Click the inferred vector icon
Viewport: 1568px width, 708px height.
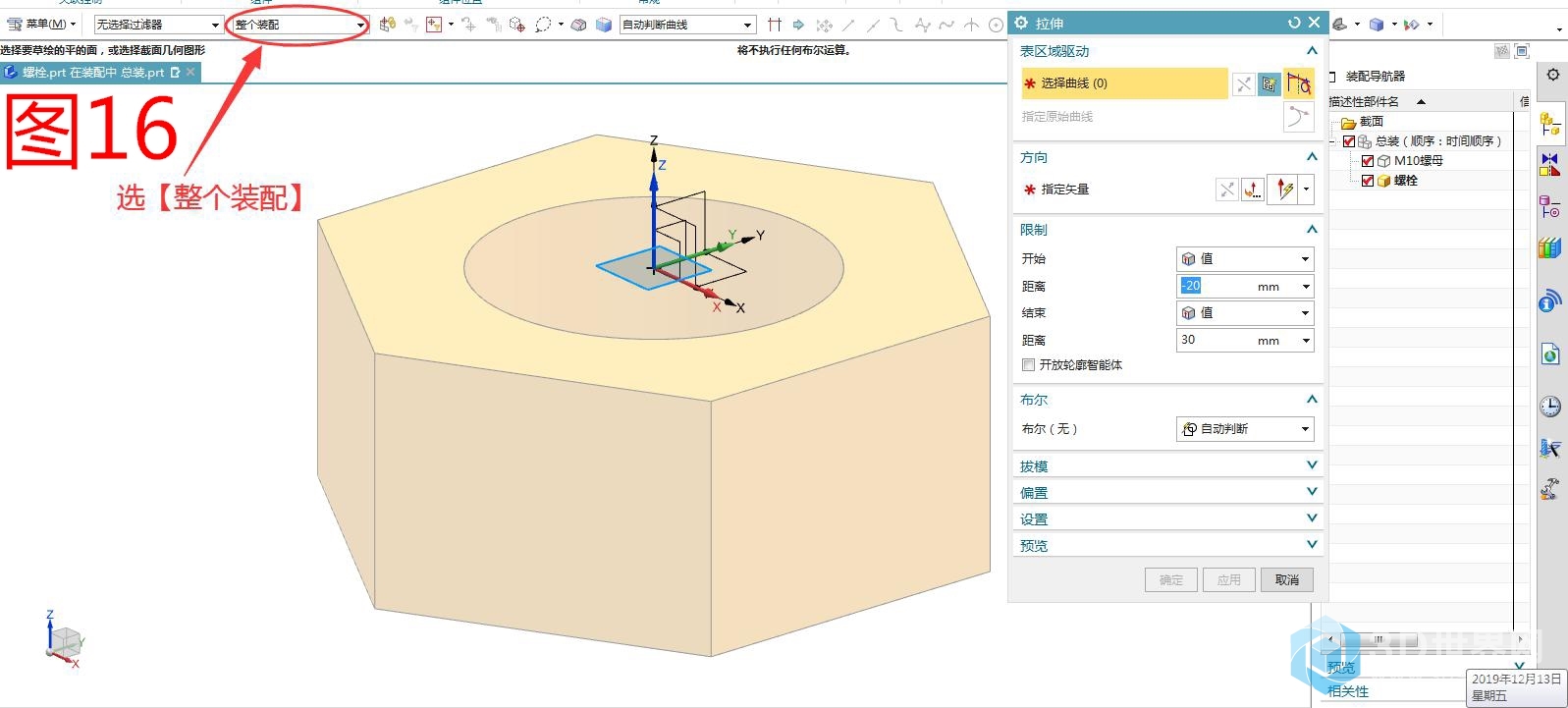coord(1284,190)
